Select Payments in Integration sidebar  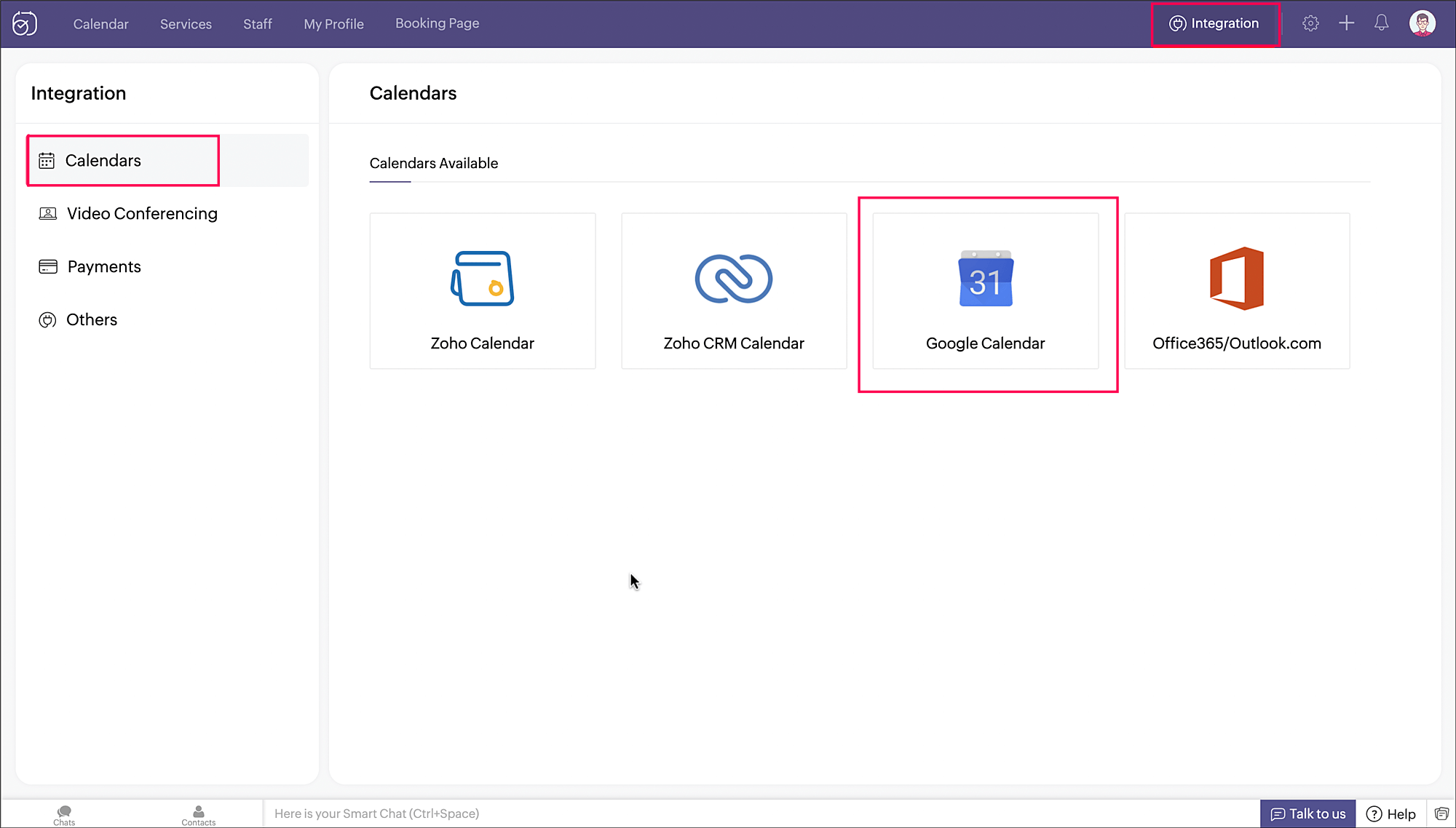click(x=167, y=266)
